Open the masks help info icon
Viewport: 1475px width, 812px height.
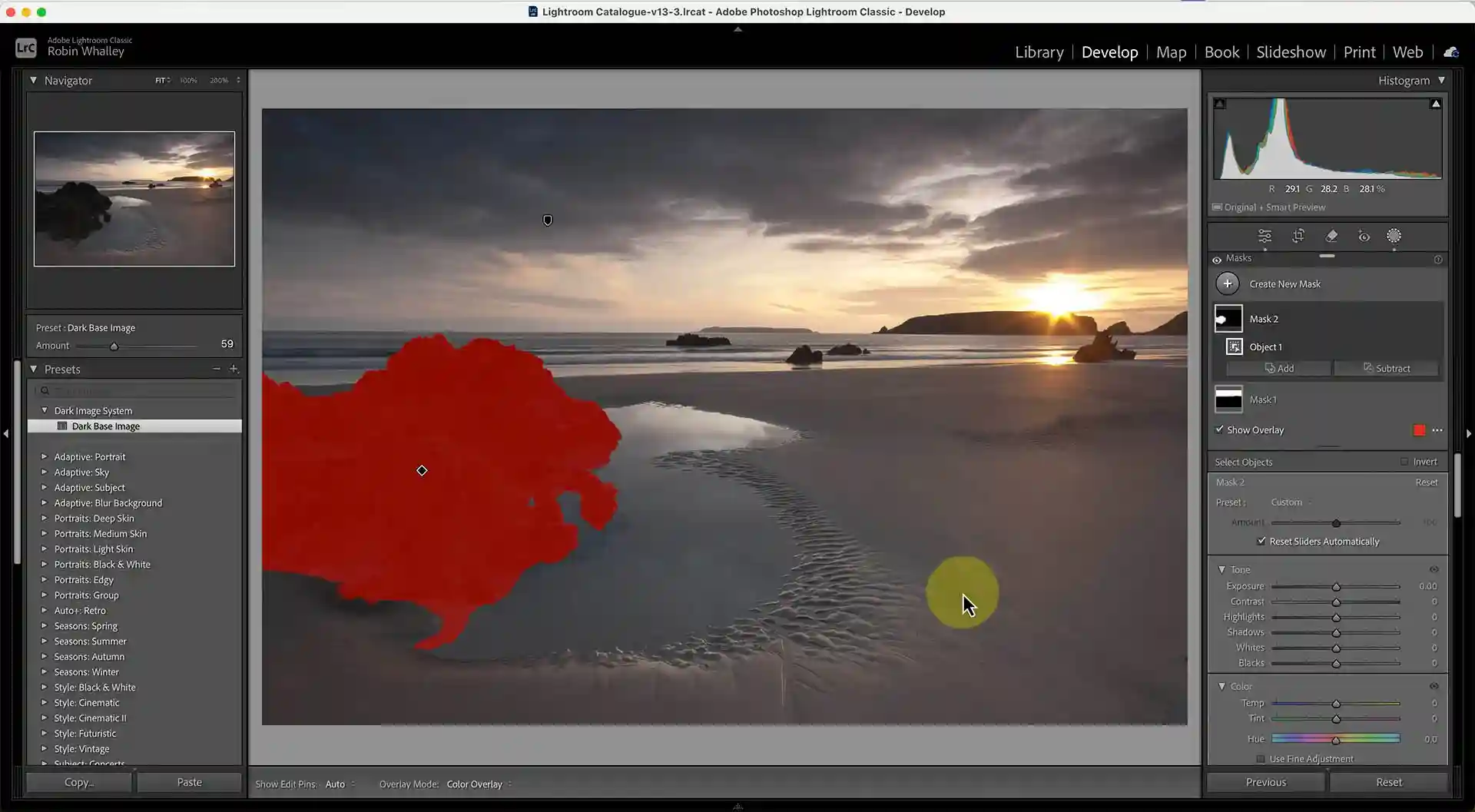pos(1438,259)
